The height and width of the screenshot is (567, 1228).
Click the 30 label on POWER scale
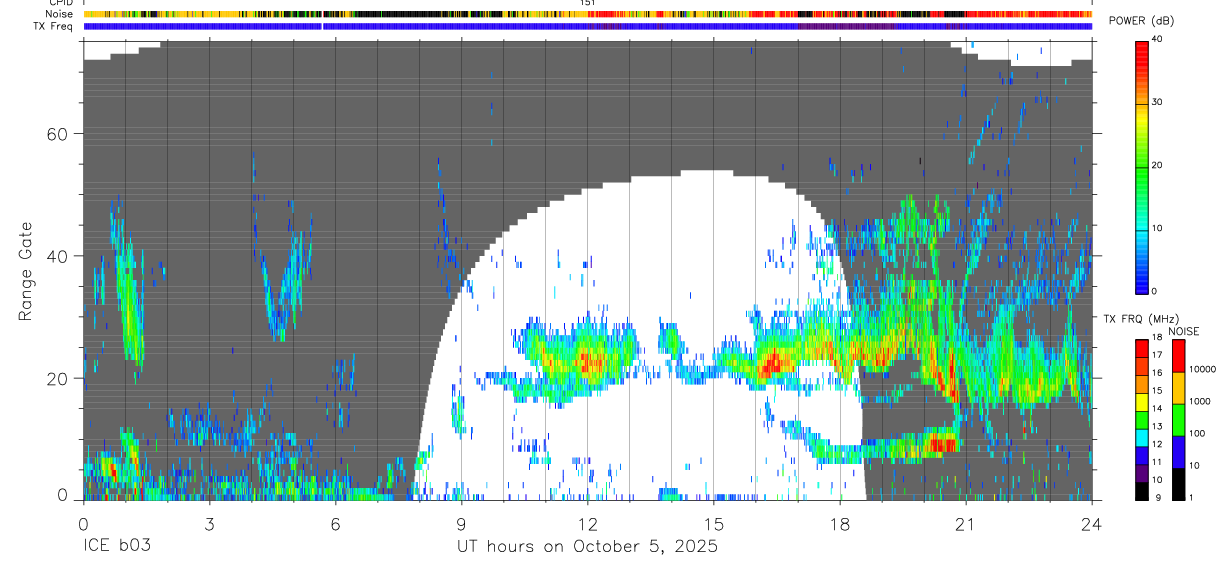[x=1158, y=103]
